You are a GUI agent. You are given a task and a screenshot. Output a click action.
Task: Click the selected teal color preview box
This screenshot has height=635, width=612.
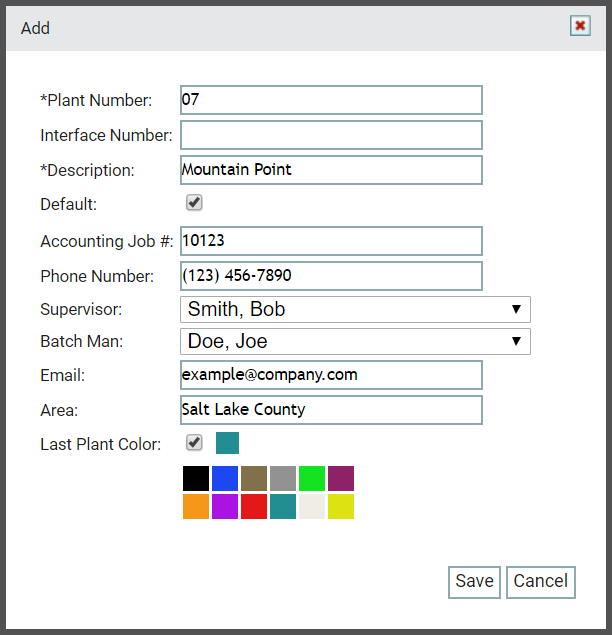227,443
